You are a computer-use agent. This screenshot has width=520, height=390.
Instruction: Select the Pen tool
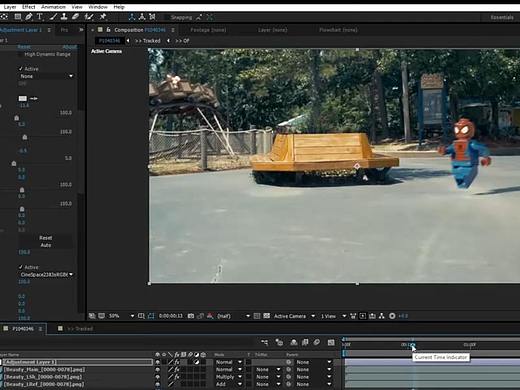click(29, 16)
